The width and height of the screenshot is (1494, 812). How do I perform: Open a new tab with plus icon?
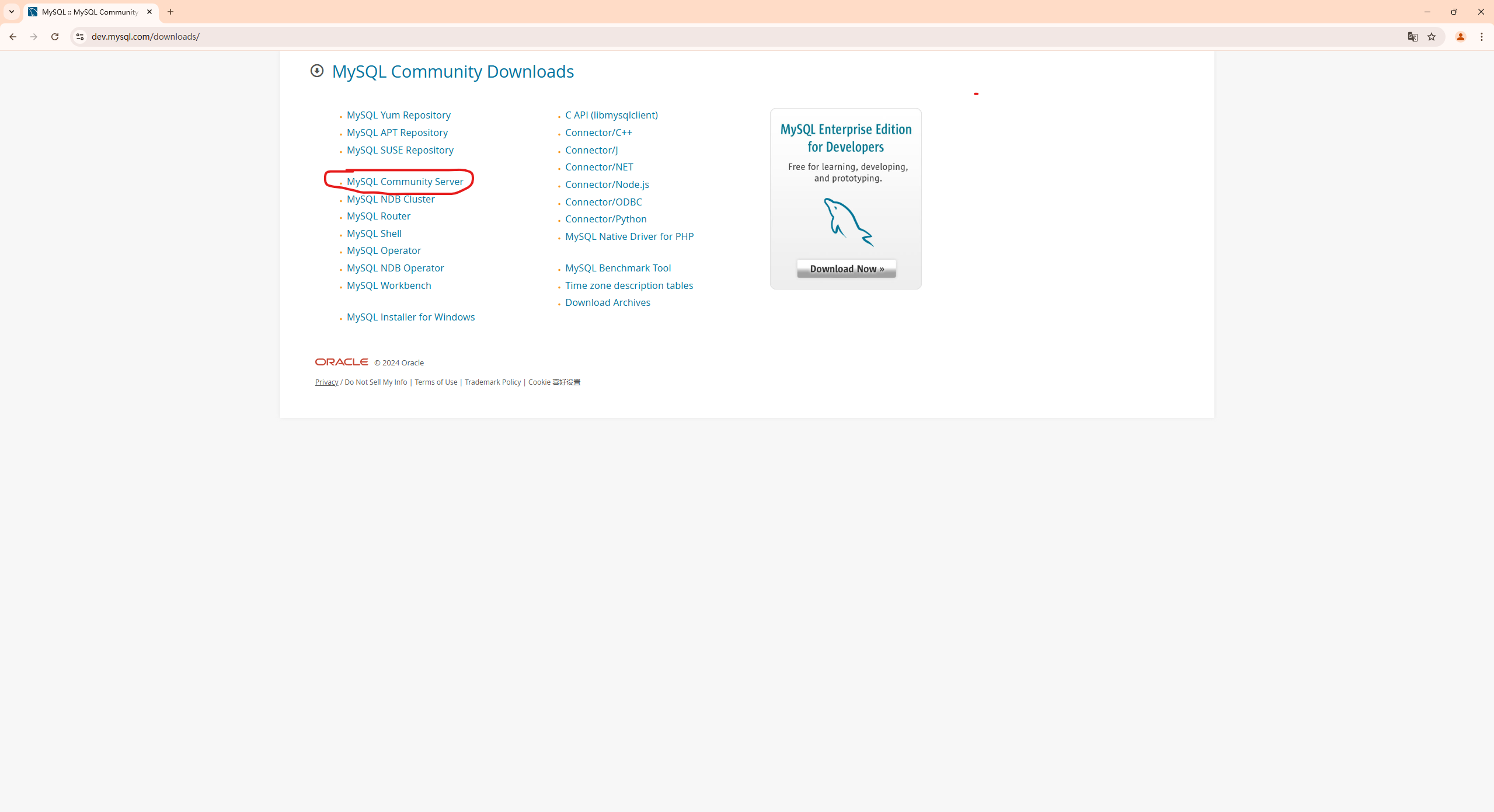[x=170, y=12]
